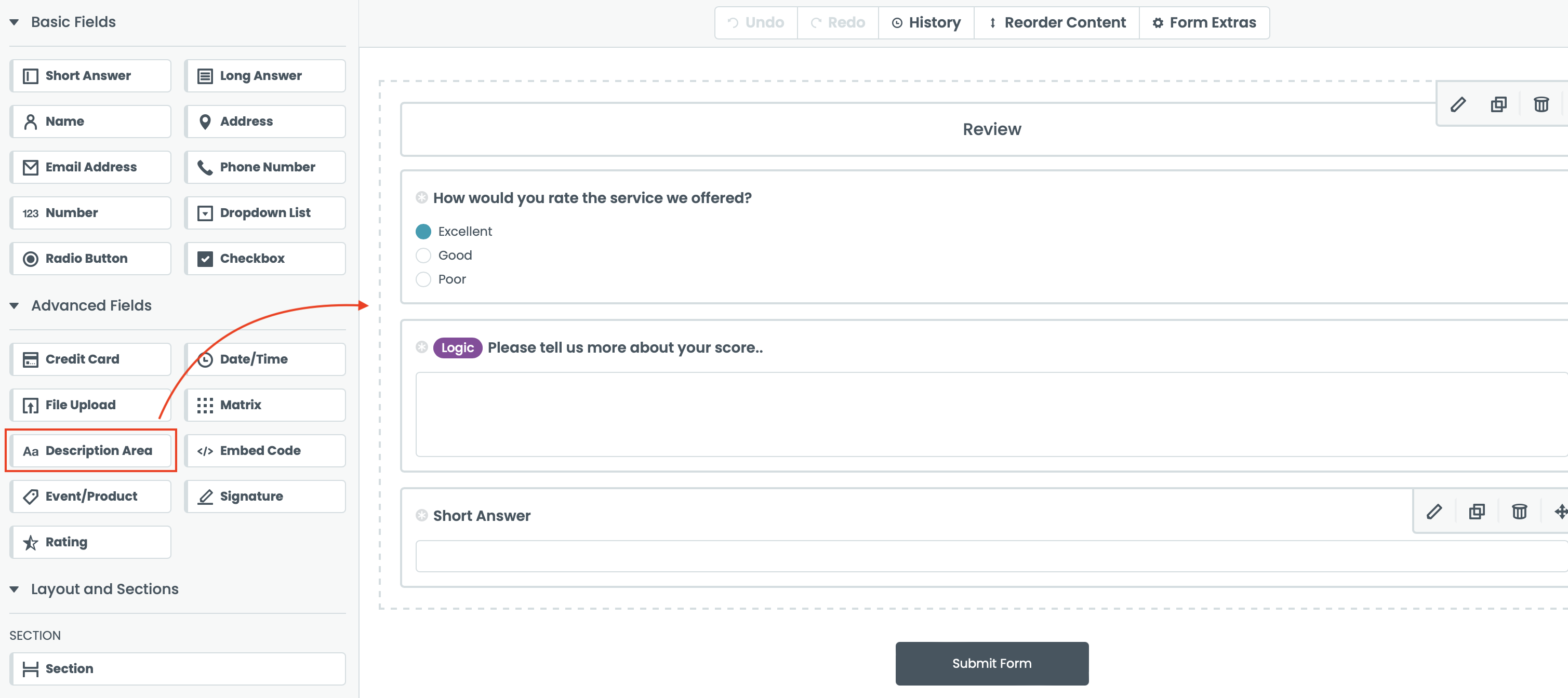
Task: Collapse the Layout and Sections group
Action: click(x=14, y=589)
